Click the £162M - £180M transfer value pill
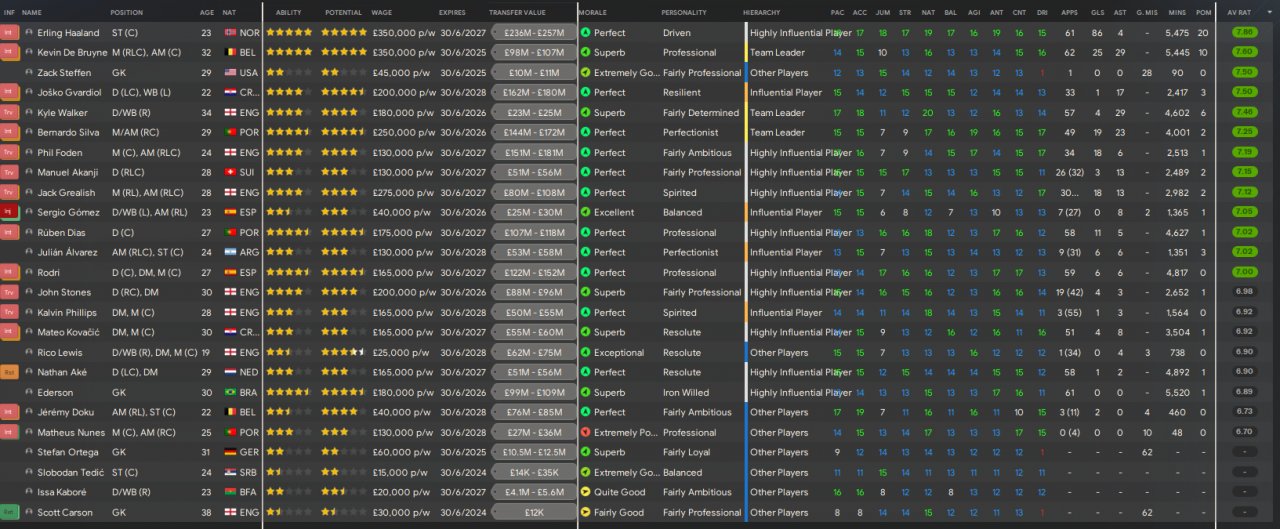1280x529 pixels. click(535, 93)
